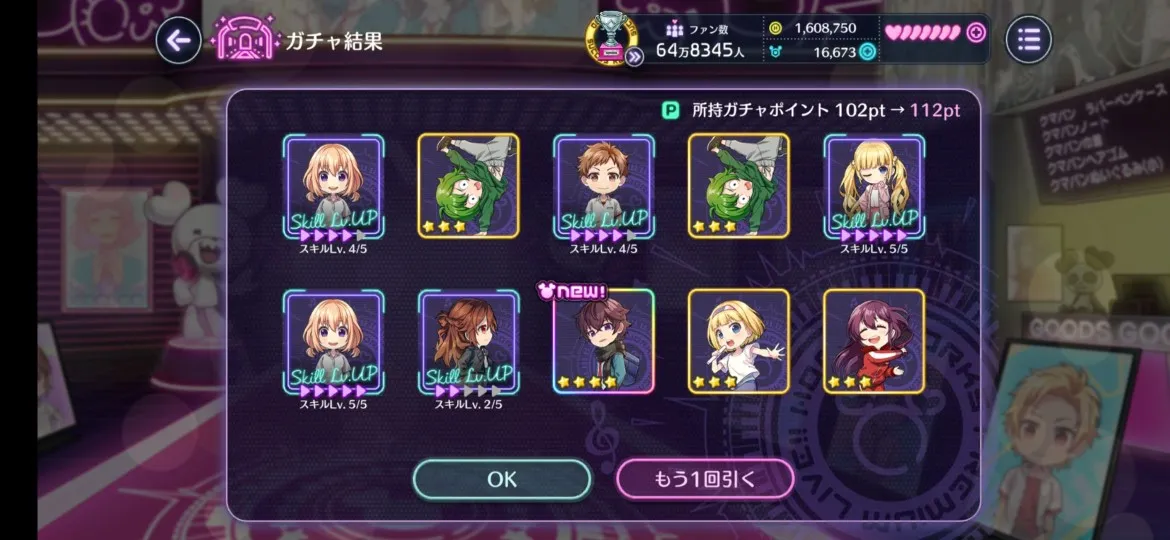This screenshot has height=540, width=1170.
Task: Select the top-left blonde girl Skill Lv.4/5 card
Action: 334,186
